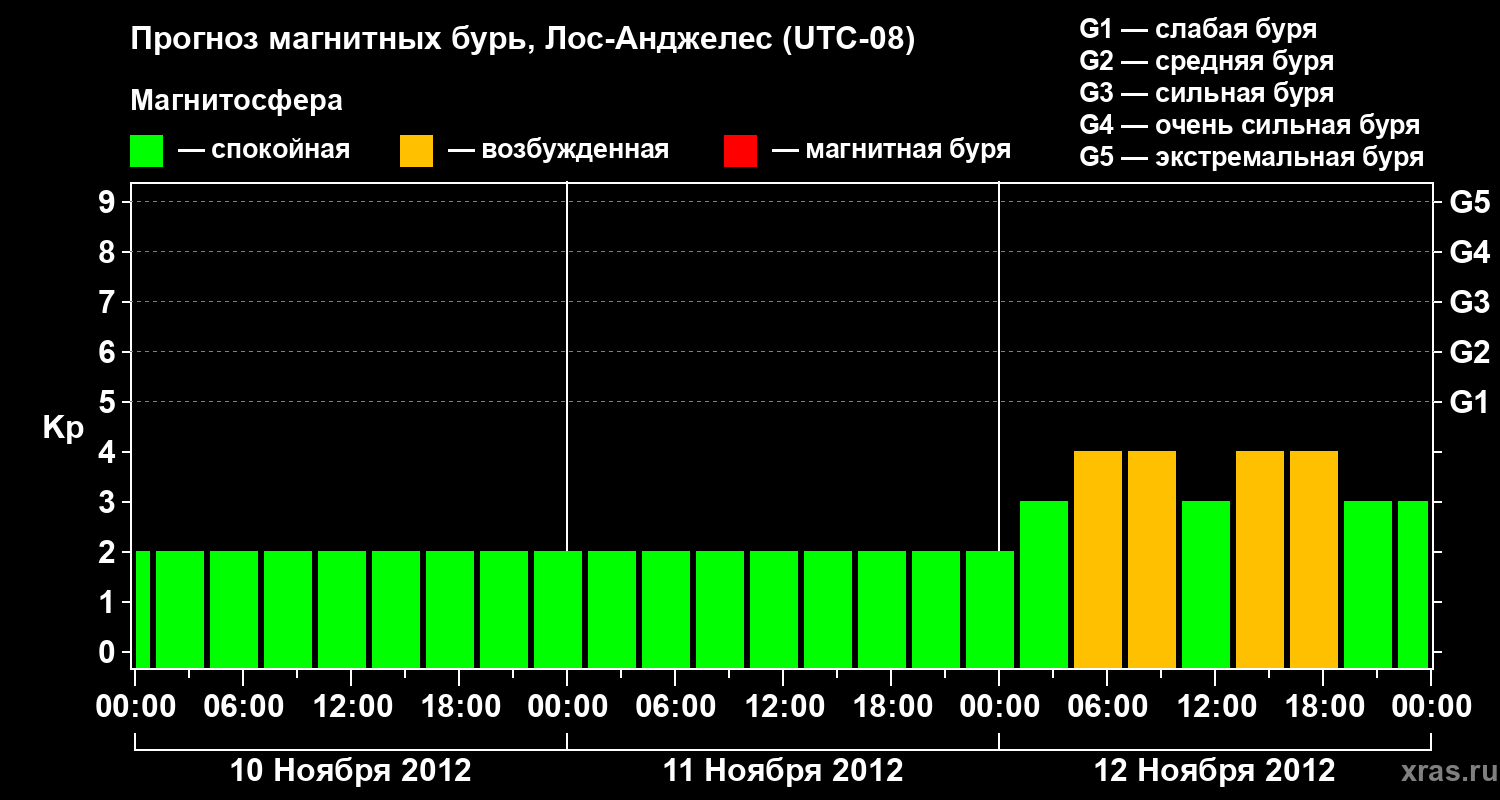Screen dimensions: 1500x800
Task: Click the Kp axis value 7
Action: (109, 302)
